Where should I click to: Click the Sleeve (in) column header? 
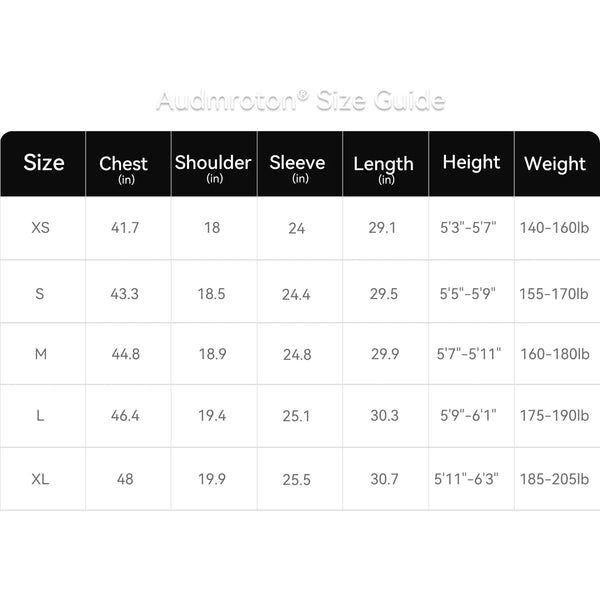coord(300,163)
